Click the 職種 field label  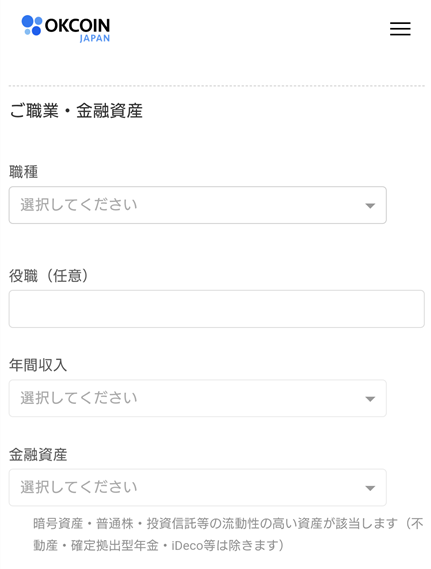pyautogui.click(x=24, y=172)
